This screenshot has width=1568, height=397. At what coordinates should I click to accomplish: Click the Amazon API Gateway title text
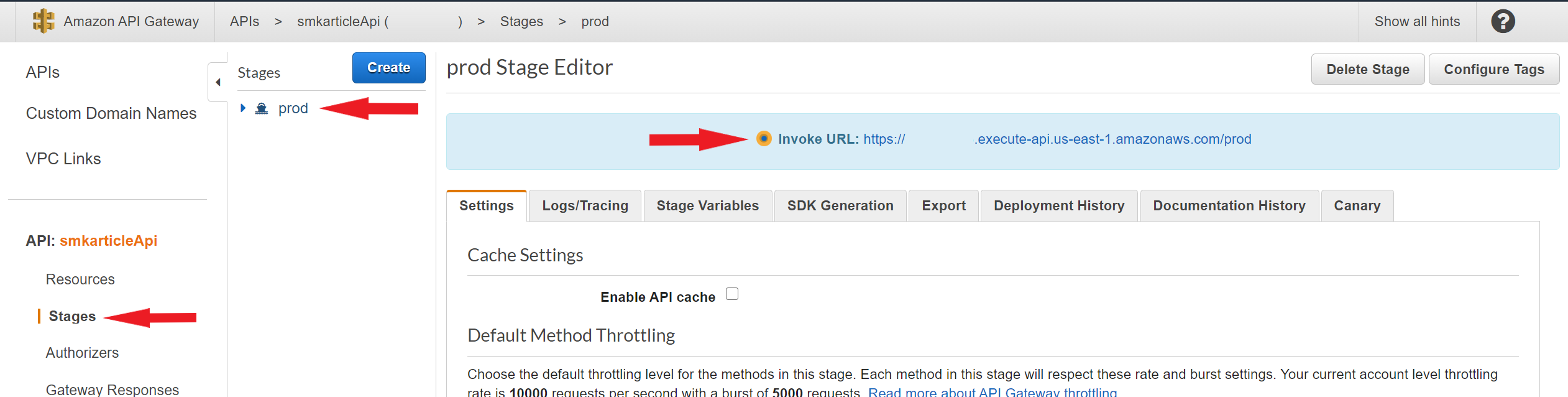pyautogui.click(x=131, y=22)
